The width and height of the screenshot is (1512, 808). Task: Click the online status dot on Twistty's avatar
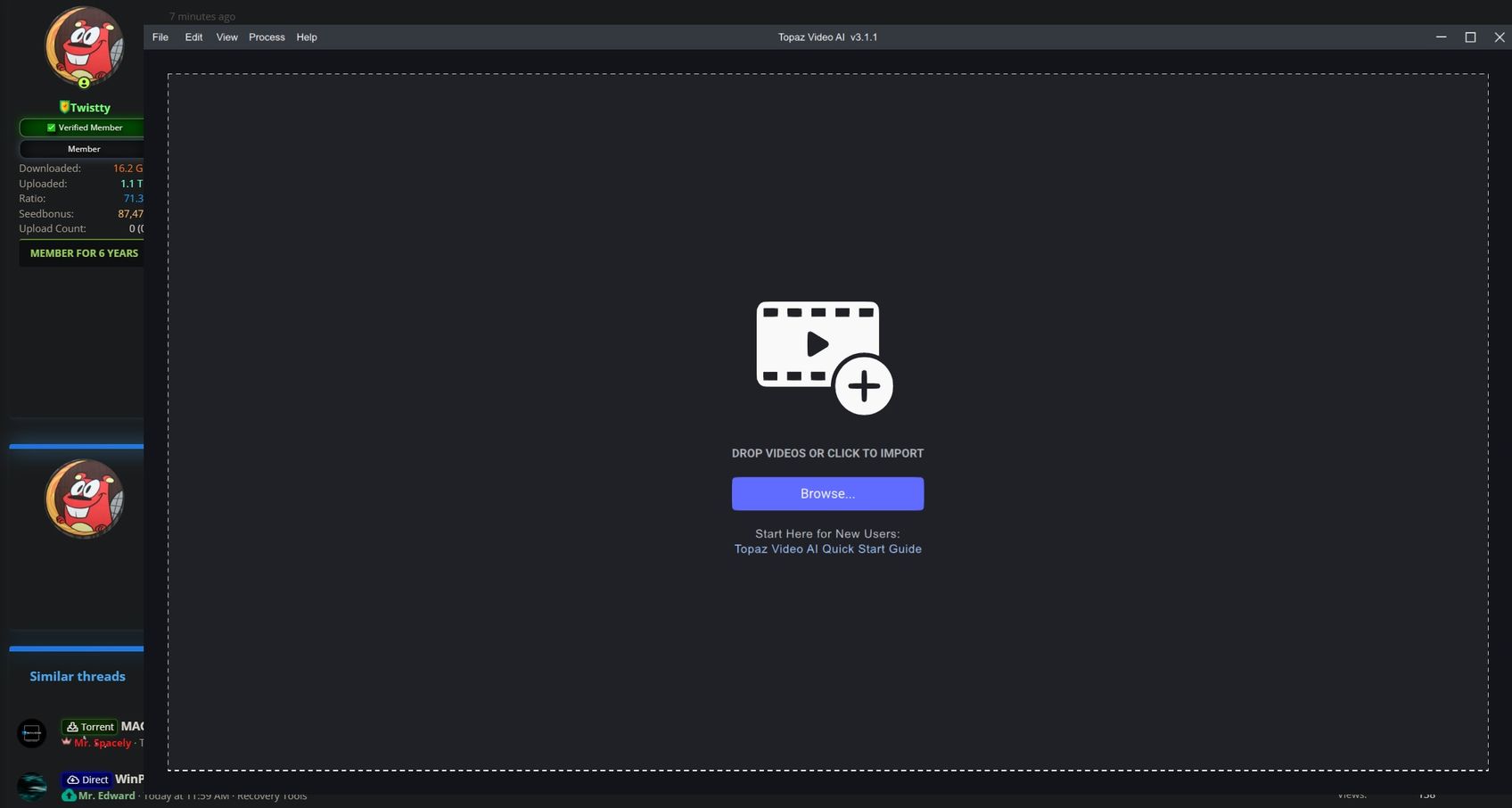(84, 83)
